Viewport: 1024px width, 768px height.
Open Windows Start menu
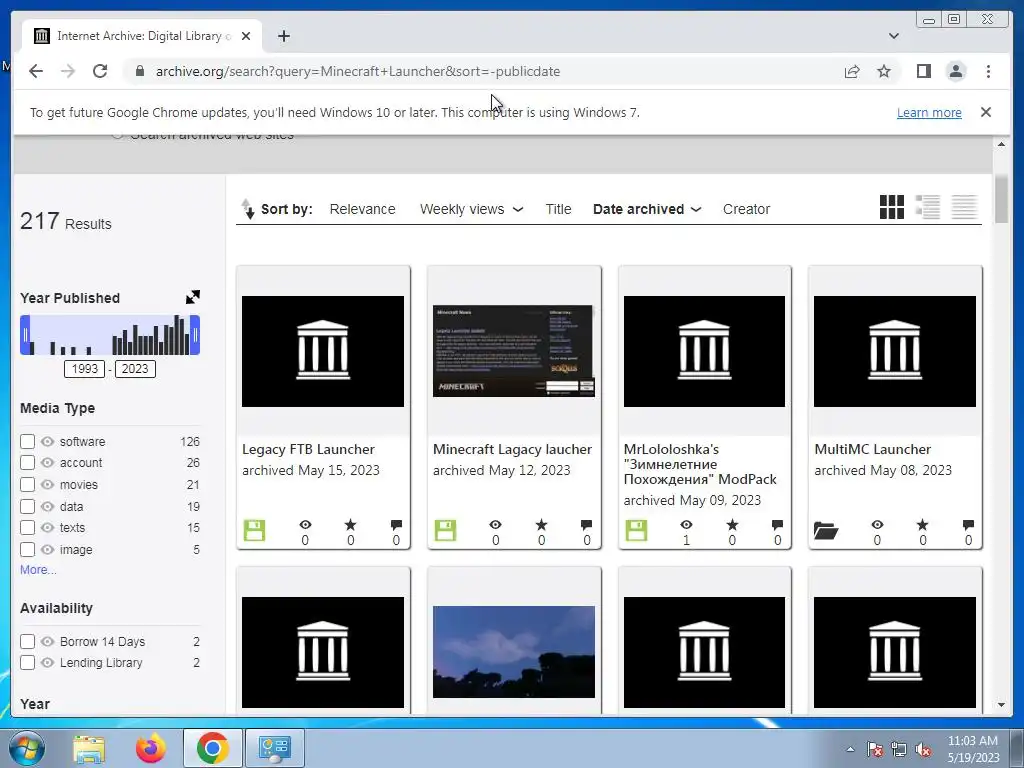pos(26,748)
